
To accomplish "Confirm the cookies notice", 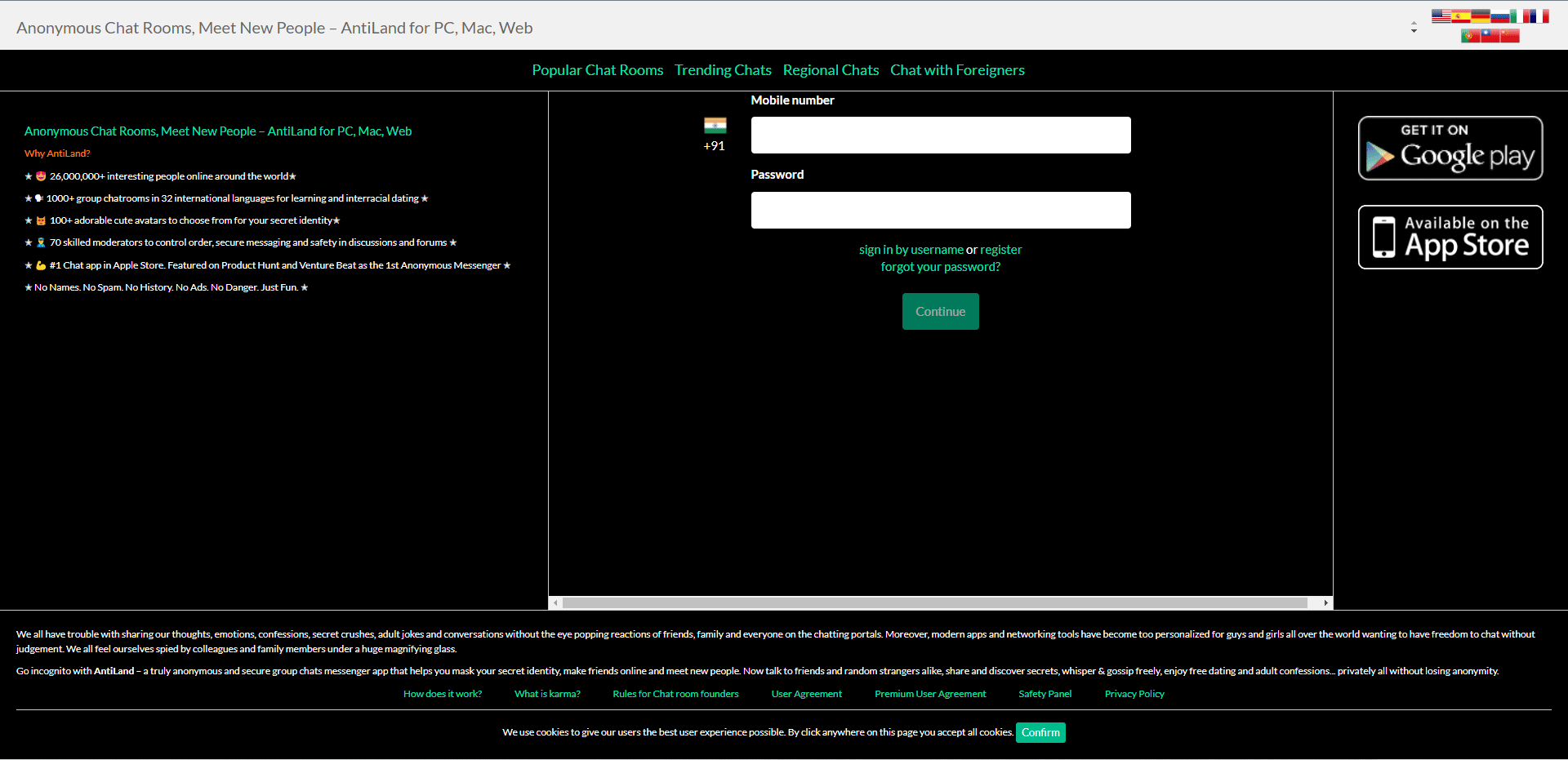I will tap(1040, 732).
